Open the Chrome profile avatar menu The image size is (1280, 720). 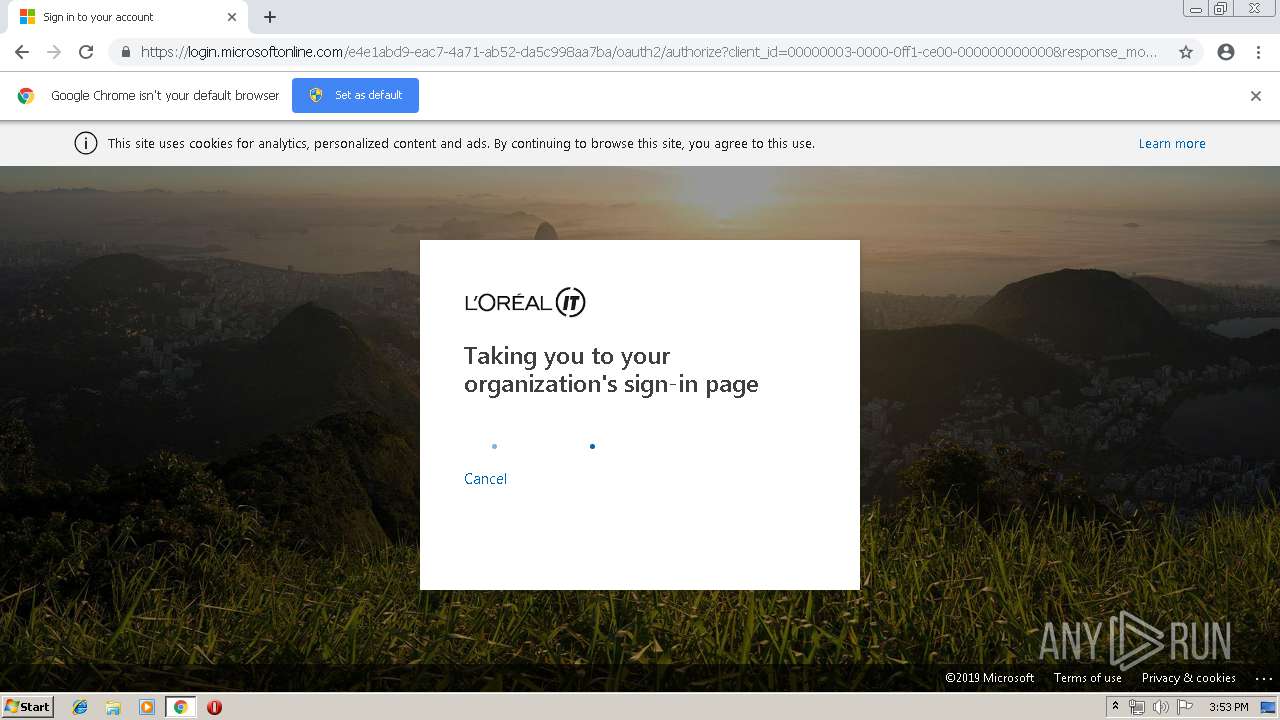pyautogui.click(x=1226, y=52)
